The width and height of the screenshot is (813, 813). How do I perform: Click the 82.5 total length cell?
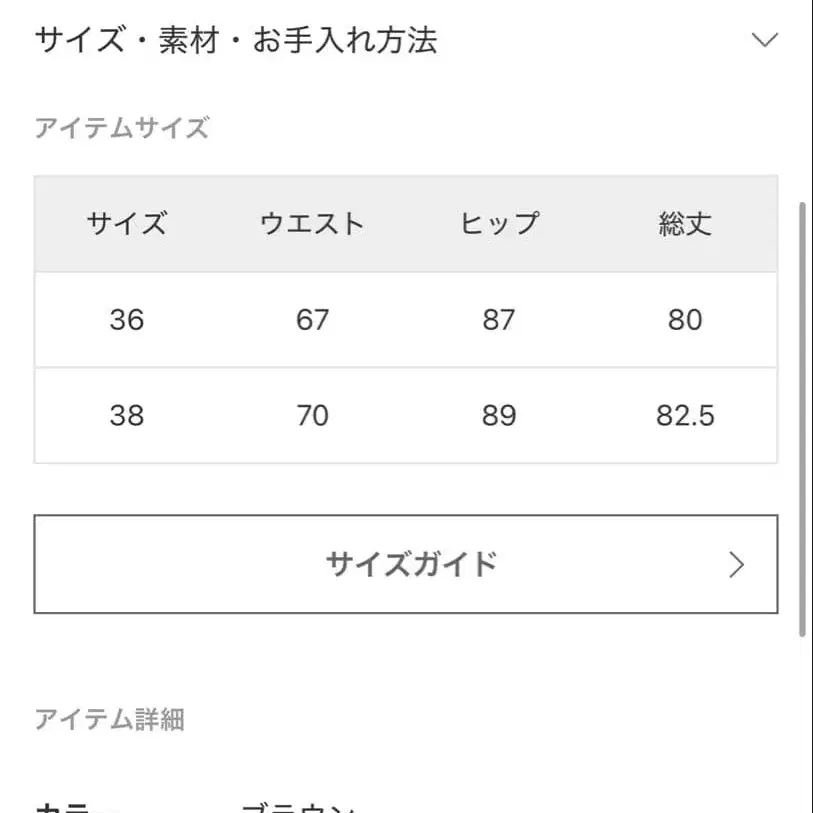(685, 415)
